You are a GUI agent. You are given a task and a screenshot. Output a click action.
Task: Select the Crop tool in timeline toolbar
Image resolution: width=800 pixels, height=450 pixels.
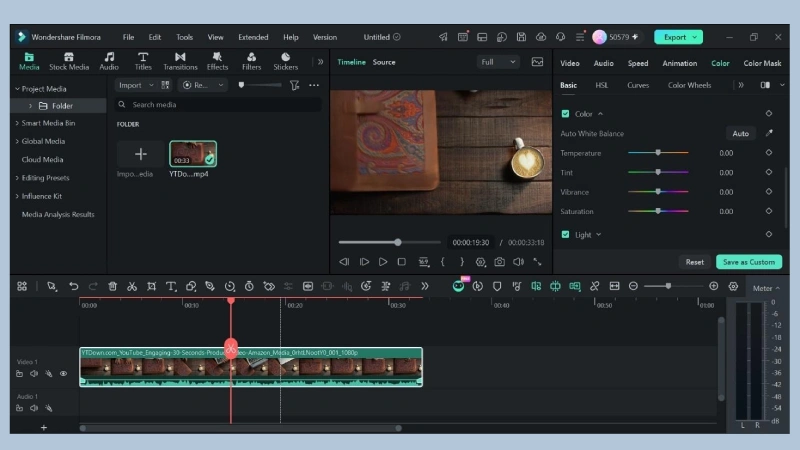(152, 286)
